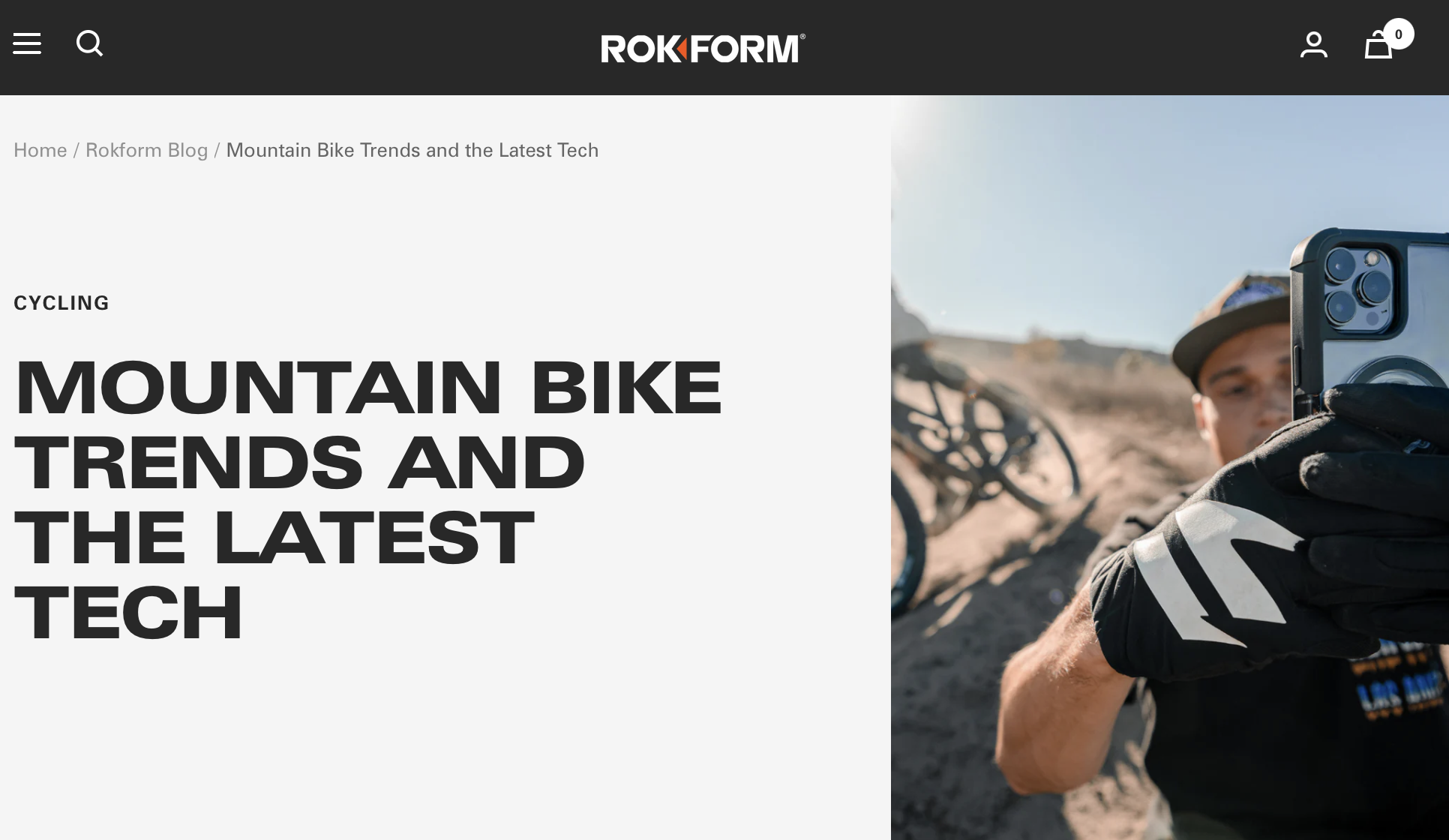Open the account profile icon
Viewport: 1449px width, 840px height.
pos(1313,44)
